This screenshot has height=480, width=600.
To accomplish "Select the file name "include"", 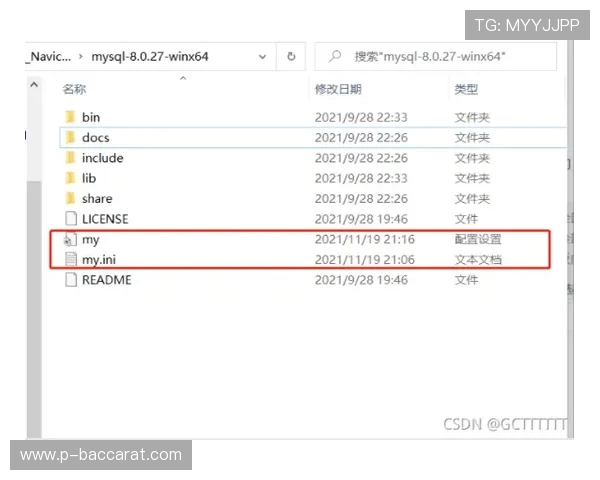I will click(x=103, y=158).
